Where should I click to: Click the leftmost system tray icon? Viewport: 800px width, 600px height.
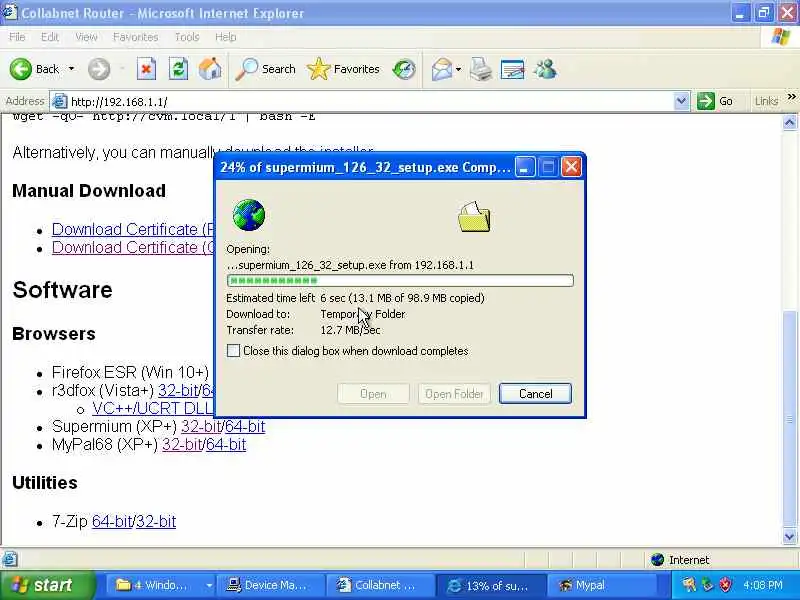point(689,585)
